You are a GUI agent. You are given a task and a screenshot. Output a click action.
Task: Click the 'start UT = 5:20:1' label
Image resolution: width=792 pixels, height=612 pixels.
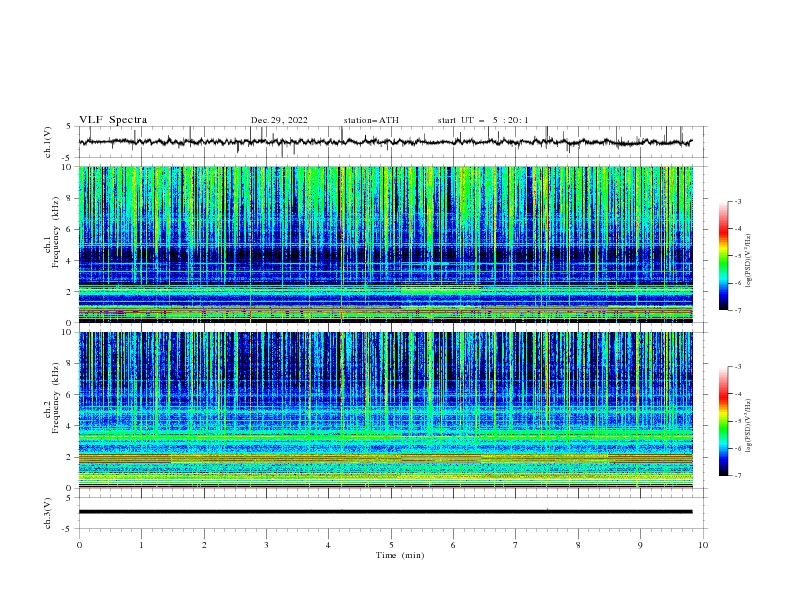[x=482, y=120]
